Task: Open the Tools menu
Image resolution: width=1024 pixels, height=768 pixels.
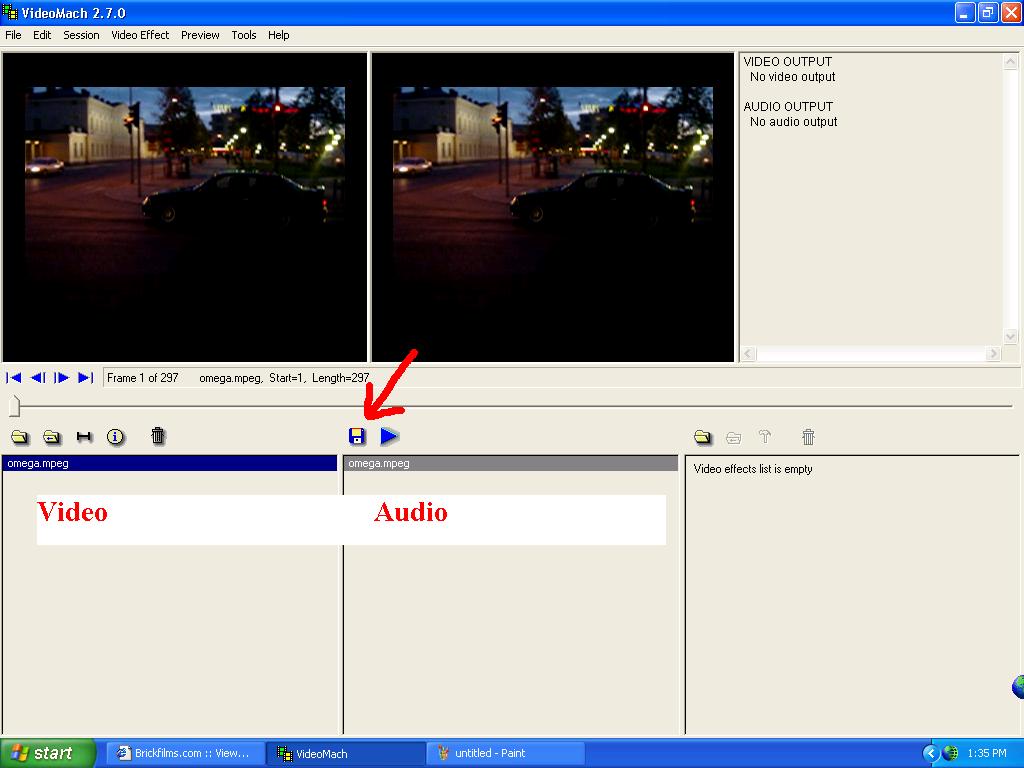Action: coord(244,35)
